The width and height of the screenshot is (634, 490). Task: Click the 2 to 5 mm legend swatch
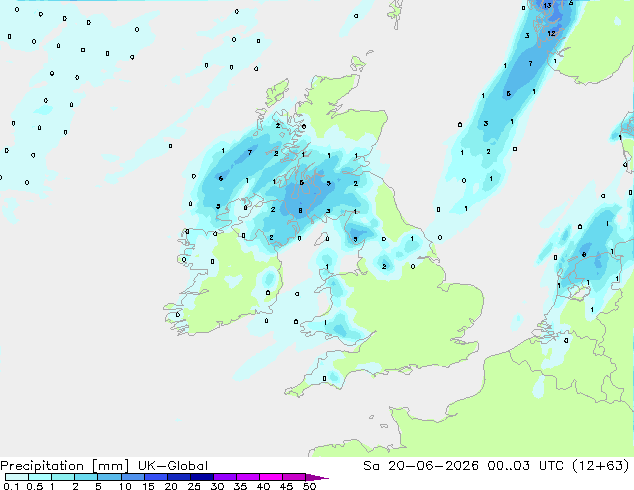(86, 477)
